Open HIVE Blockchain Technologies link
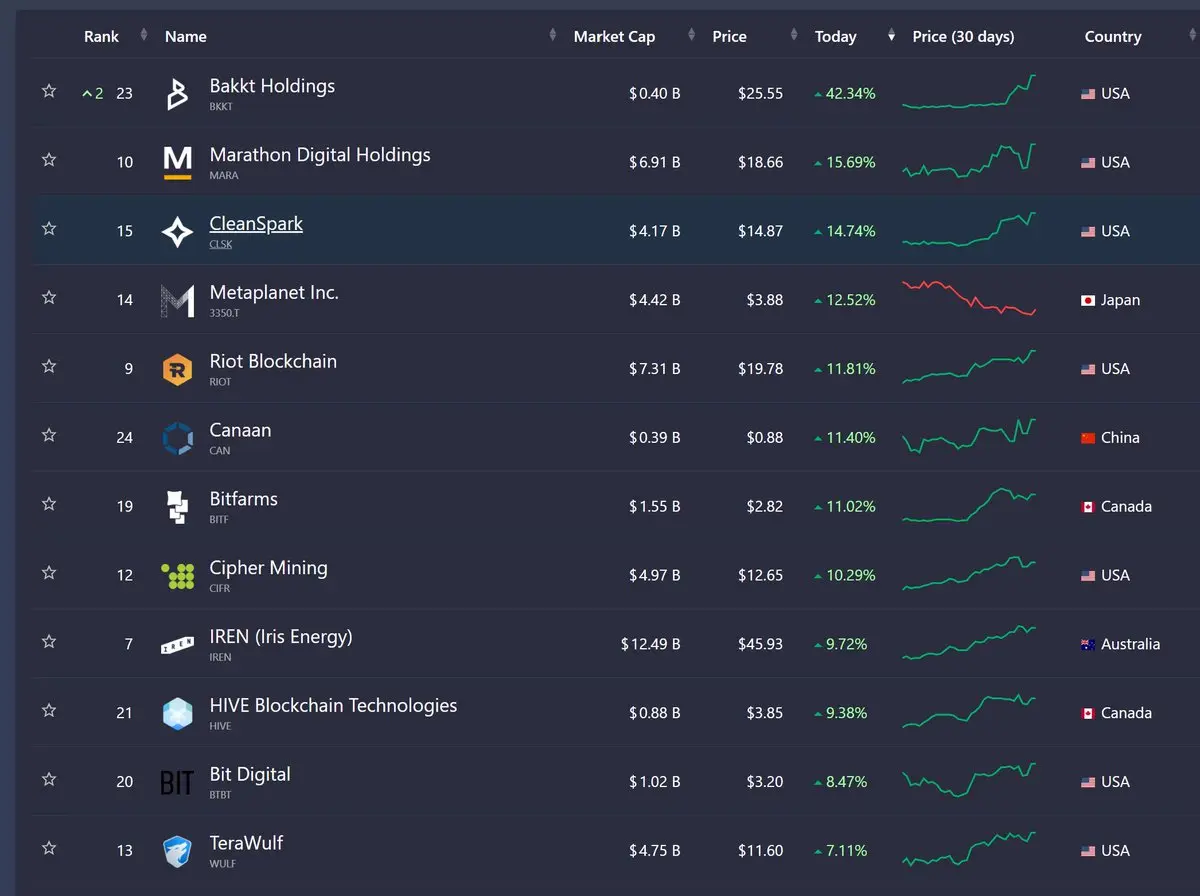This screenshot has height=896, width=1200. (x=333, y=706)
